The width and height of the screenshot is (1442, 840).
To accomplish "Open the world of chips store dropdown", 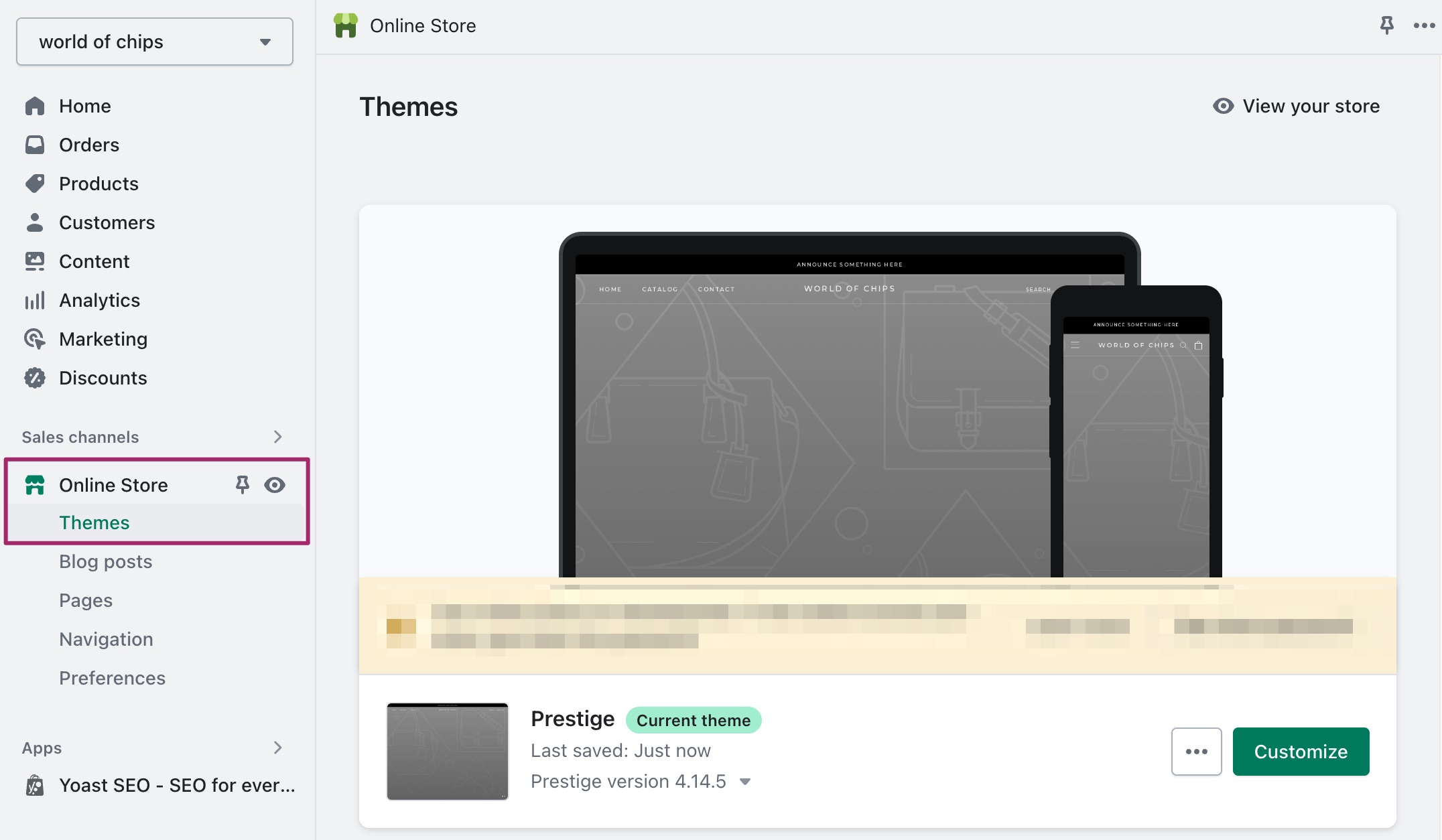I will tap(155, 42).
